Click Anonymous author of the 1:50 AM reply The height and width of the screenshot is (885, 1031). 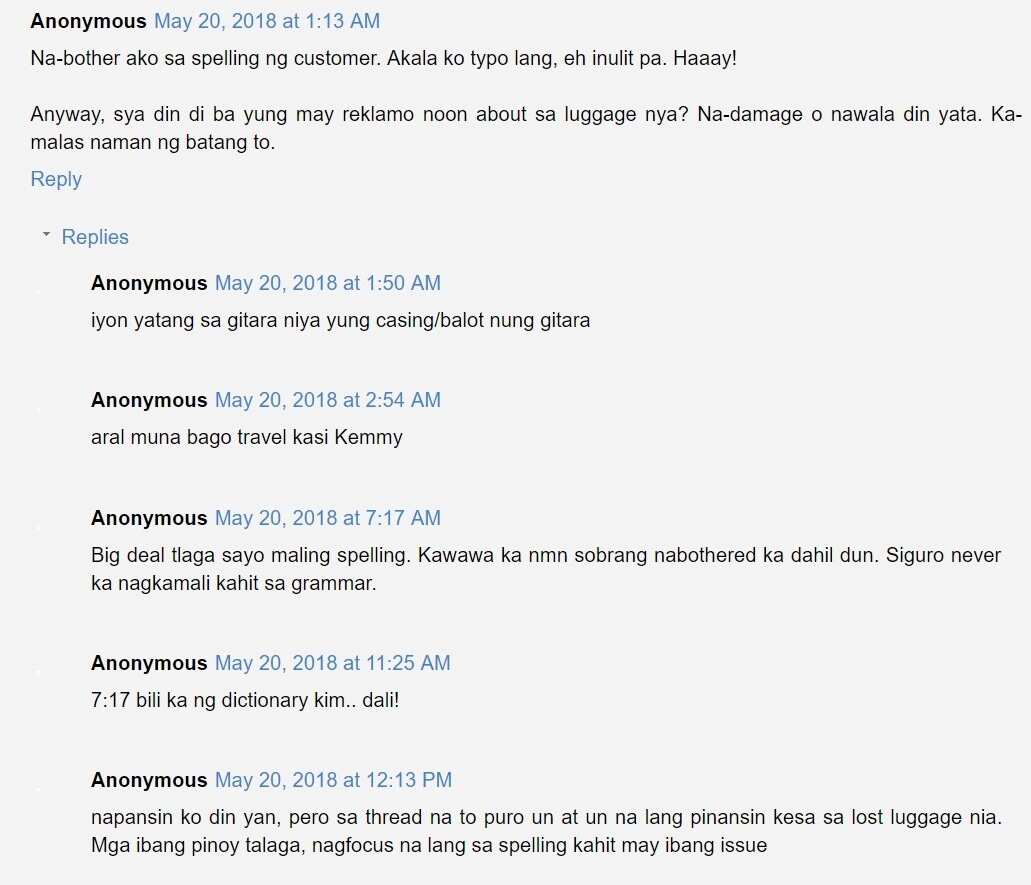pos(149,283)
